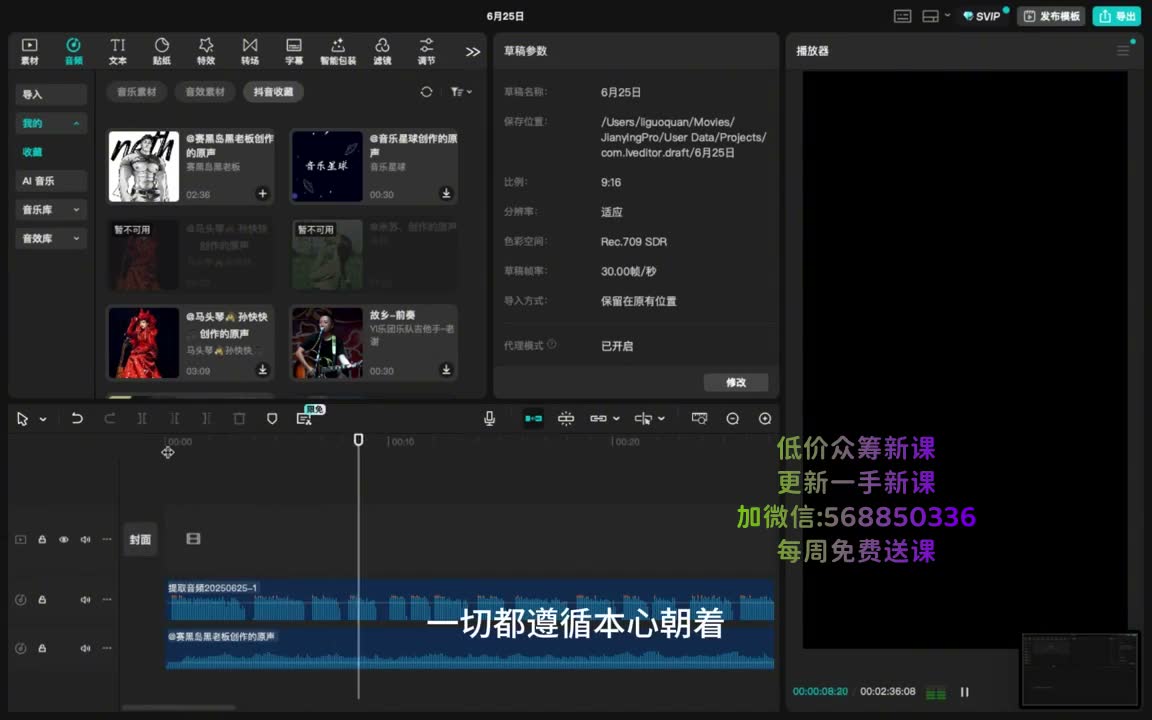Click the 封面 cover button
The width and height of the screenshot is (1152, 720).
pos(140,539)
